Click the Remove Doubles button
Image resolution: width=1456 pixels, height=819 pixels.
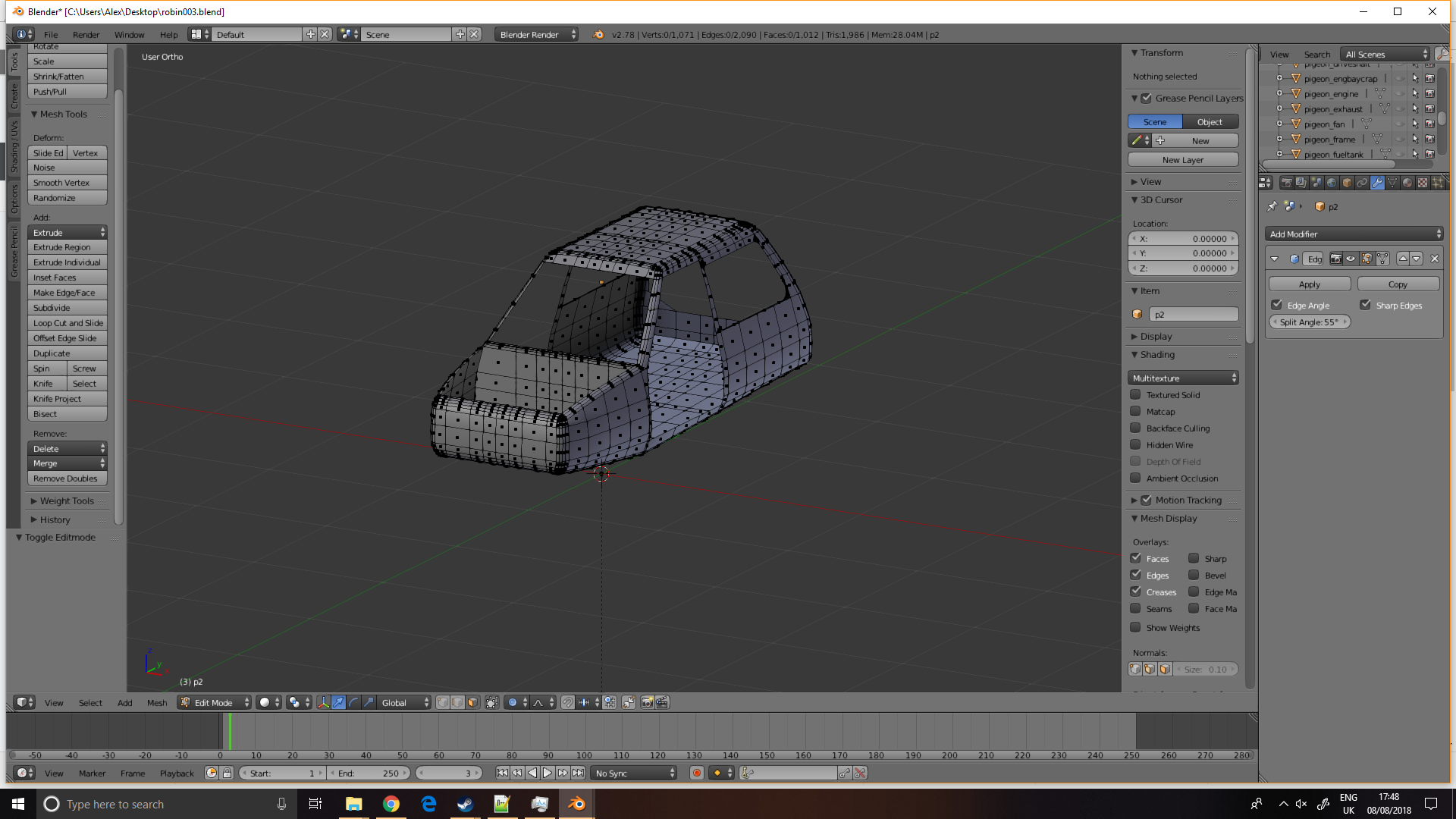(x=66, y=479)
